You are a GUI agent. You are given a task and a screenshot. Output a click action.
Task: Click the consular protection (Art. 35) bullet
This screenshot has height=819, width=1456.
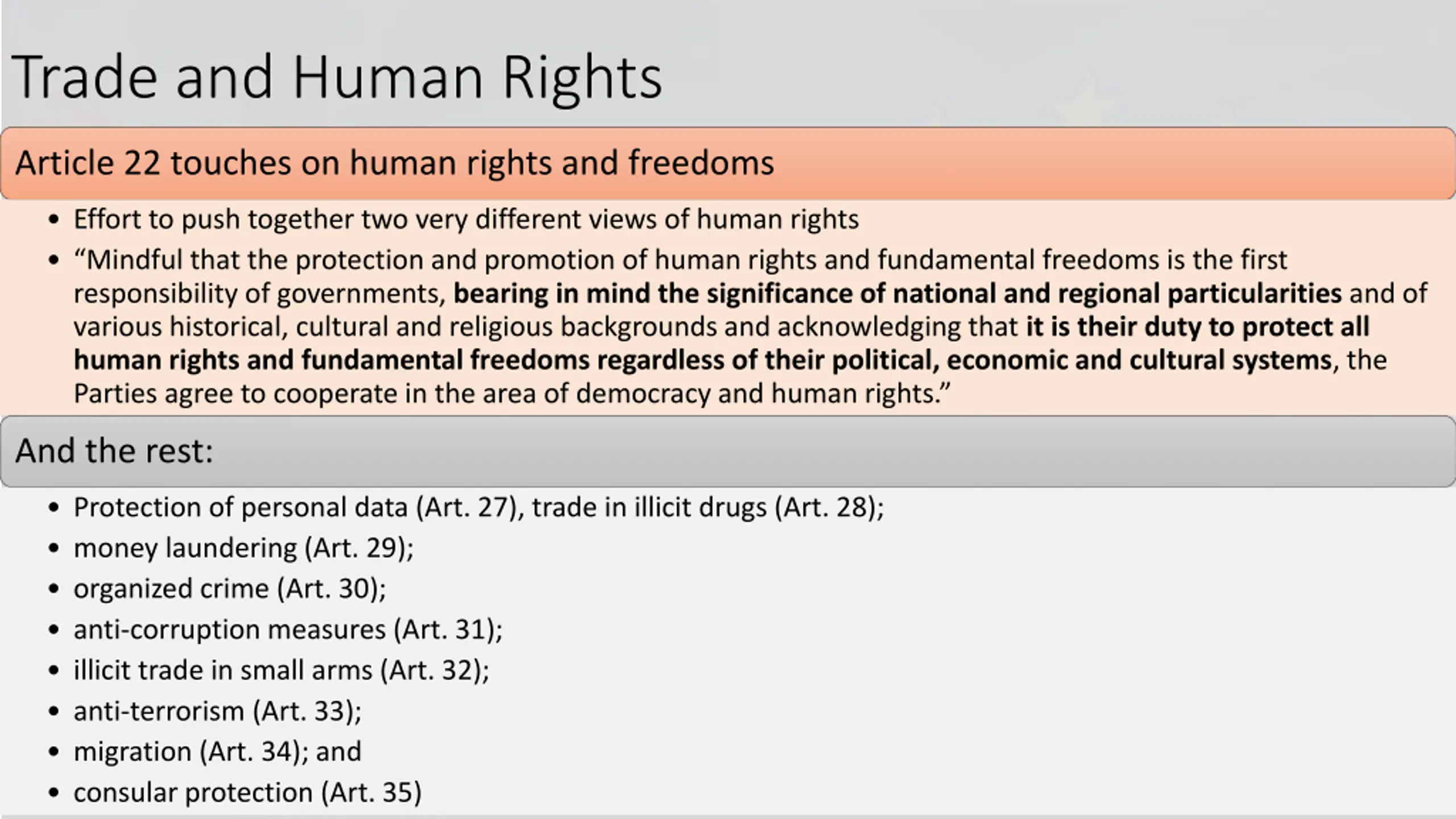tap(247, 793)
